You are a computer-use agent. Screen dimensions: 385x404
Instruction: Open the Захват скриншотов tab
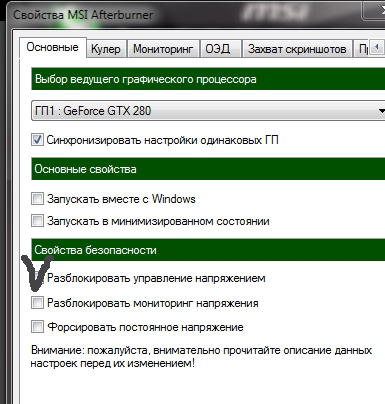tap(297, 49)
